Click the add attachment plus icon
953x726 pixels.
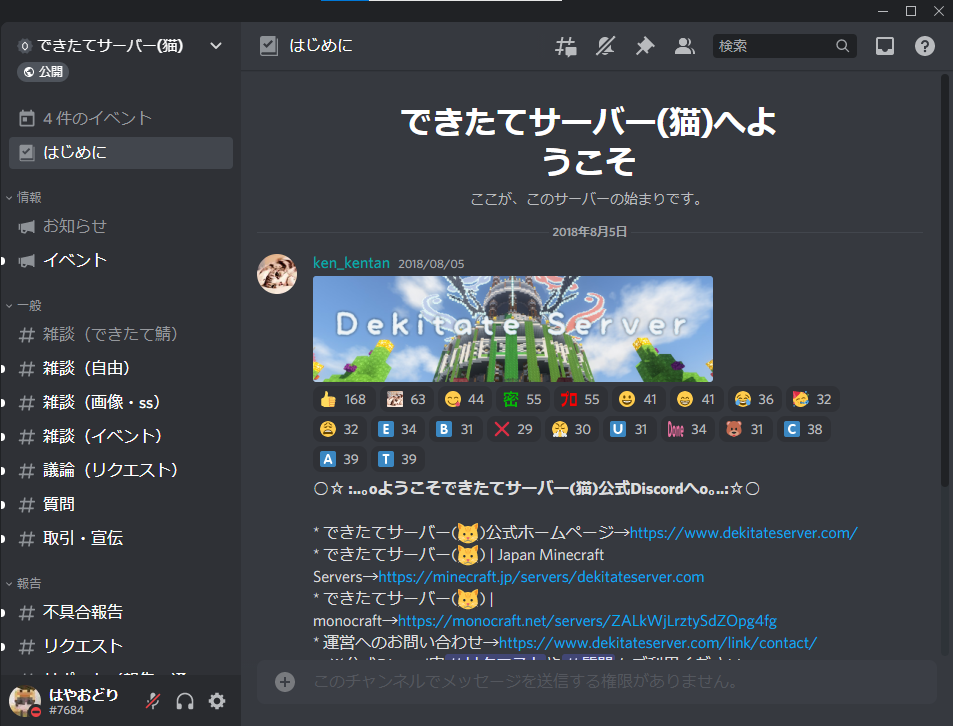coord(284,682)
